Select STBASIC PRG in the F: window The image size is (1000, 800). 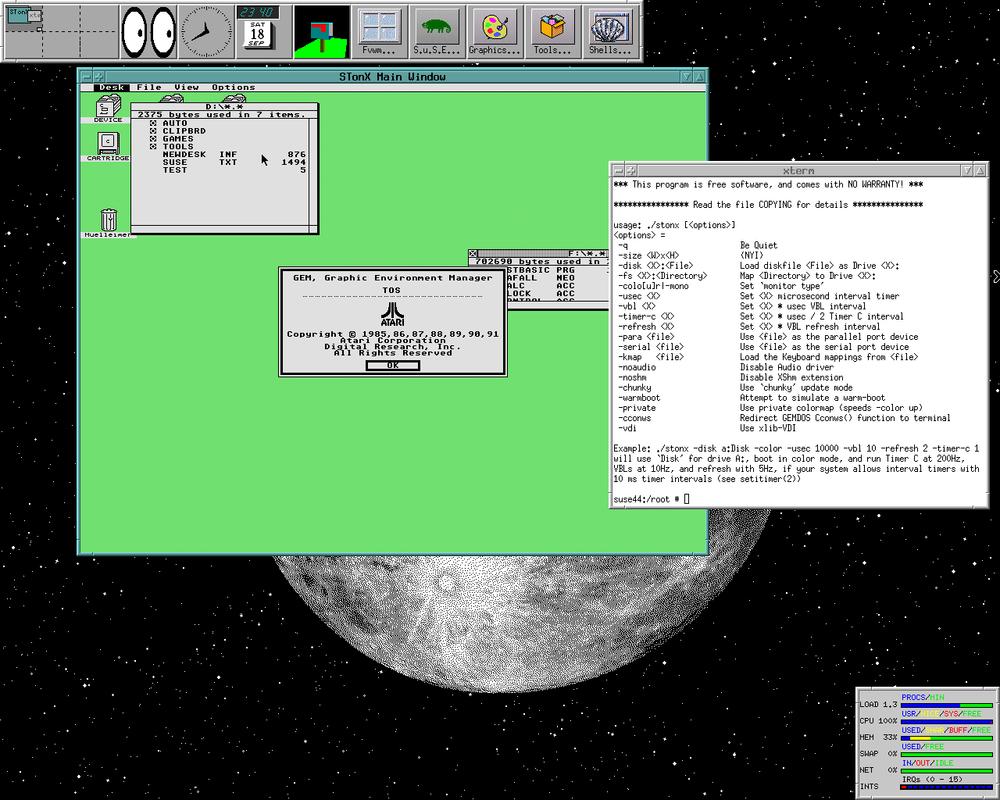541,270
